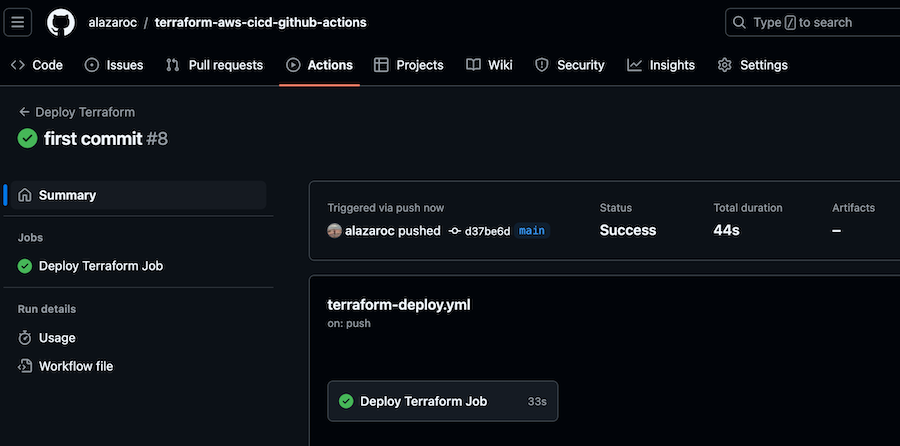Click the Wiki book icon
Image resolution: width=900 pixels, height=446 pixels.
point(473,65)
